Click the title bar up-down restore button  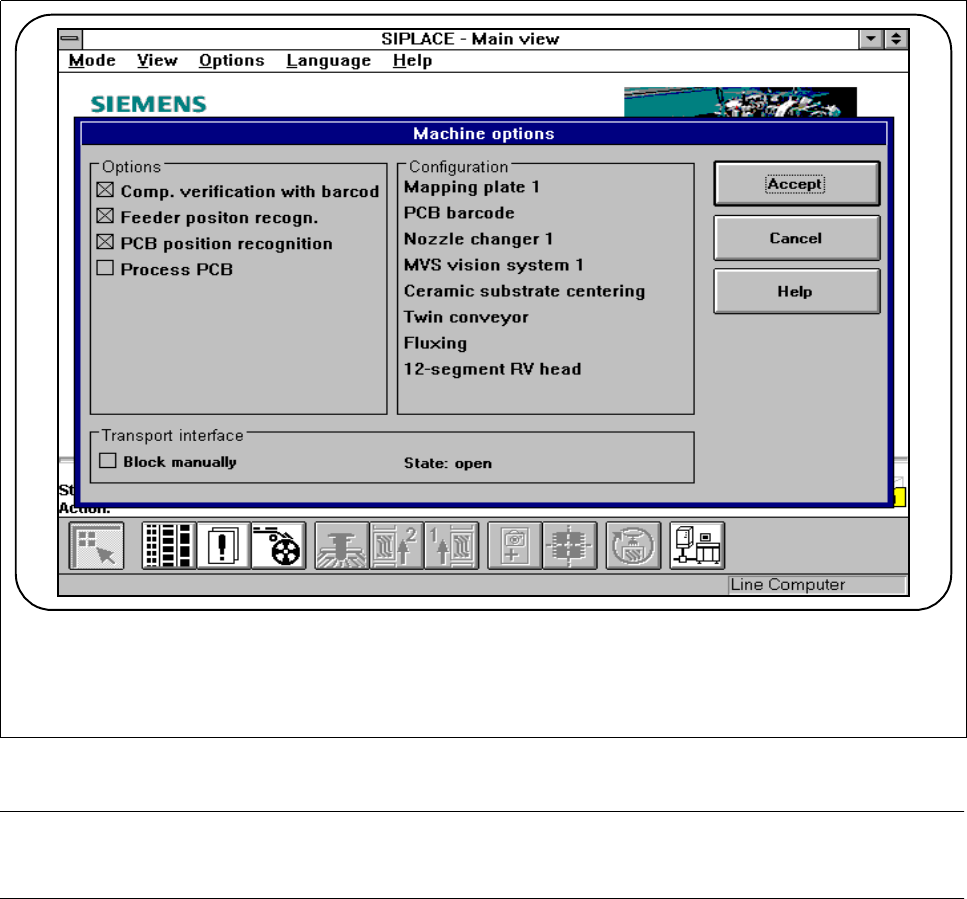896,39
